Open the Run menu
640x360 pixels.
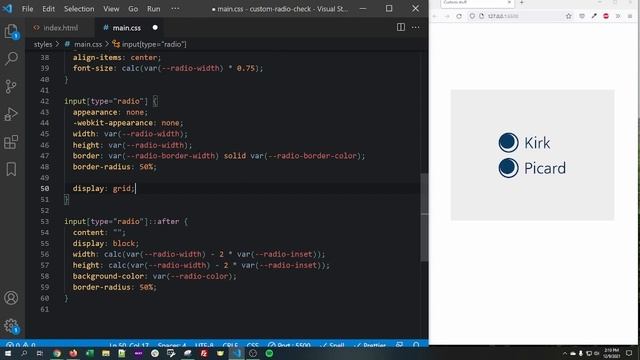tap(153, 9)
